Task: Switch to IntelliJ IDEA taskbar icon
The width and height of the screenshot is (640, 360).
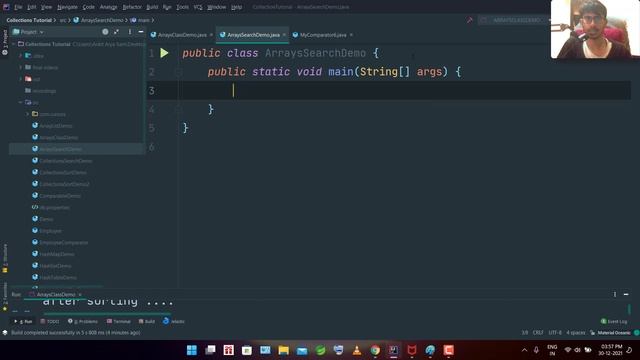Action: 393,350
